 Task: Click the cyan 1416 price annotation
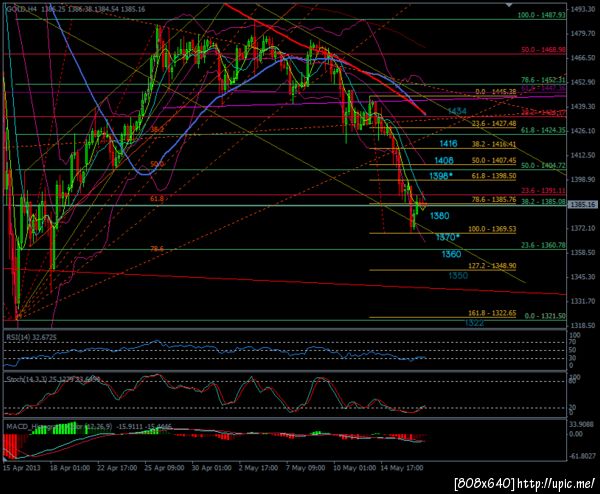pos(448,143)
